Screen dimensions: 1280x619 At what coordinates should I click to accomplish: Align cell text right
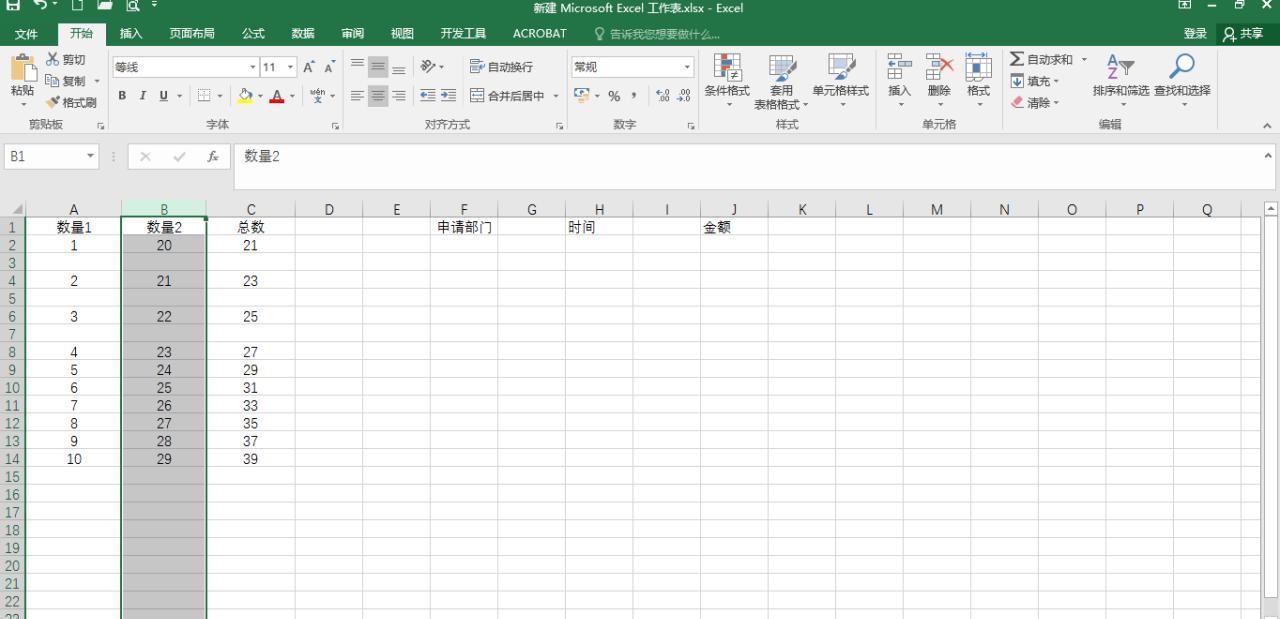click(399, 96)
